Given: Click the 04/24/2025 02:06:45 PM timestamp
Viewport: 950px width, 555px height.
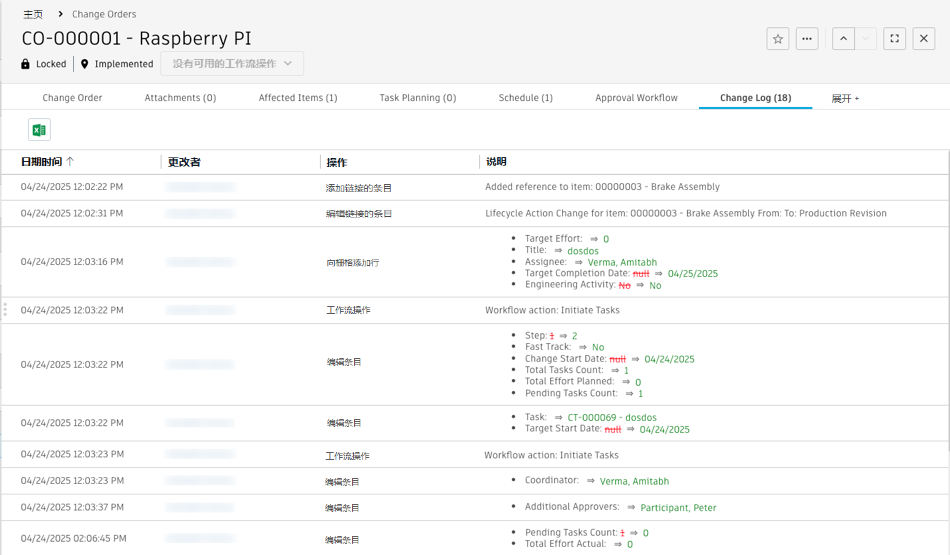Looking at the screenshot, I should click(73, 538).
